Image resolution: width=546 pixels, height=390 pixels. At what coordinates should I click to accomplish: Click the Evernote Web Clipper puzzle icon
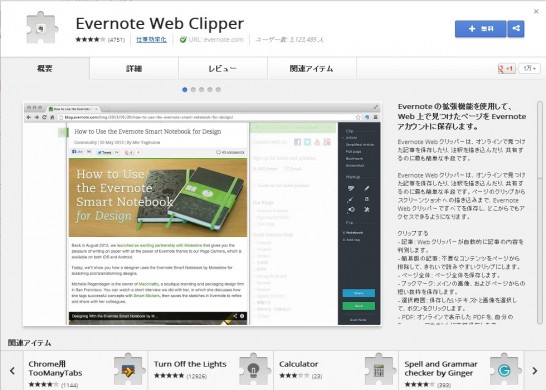[x=41, y=28]
